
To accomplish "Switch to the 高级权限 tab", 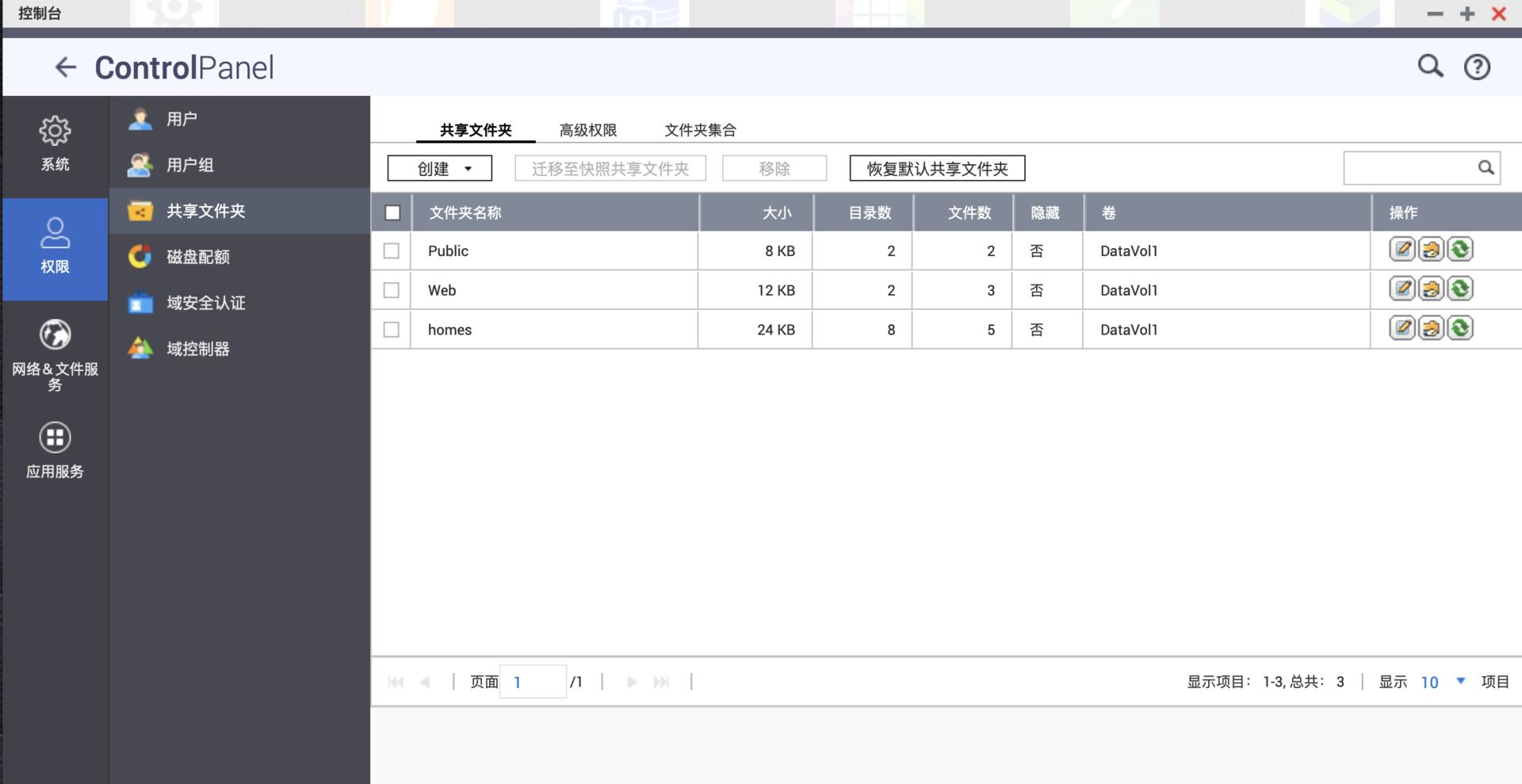I will point(587,129).
